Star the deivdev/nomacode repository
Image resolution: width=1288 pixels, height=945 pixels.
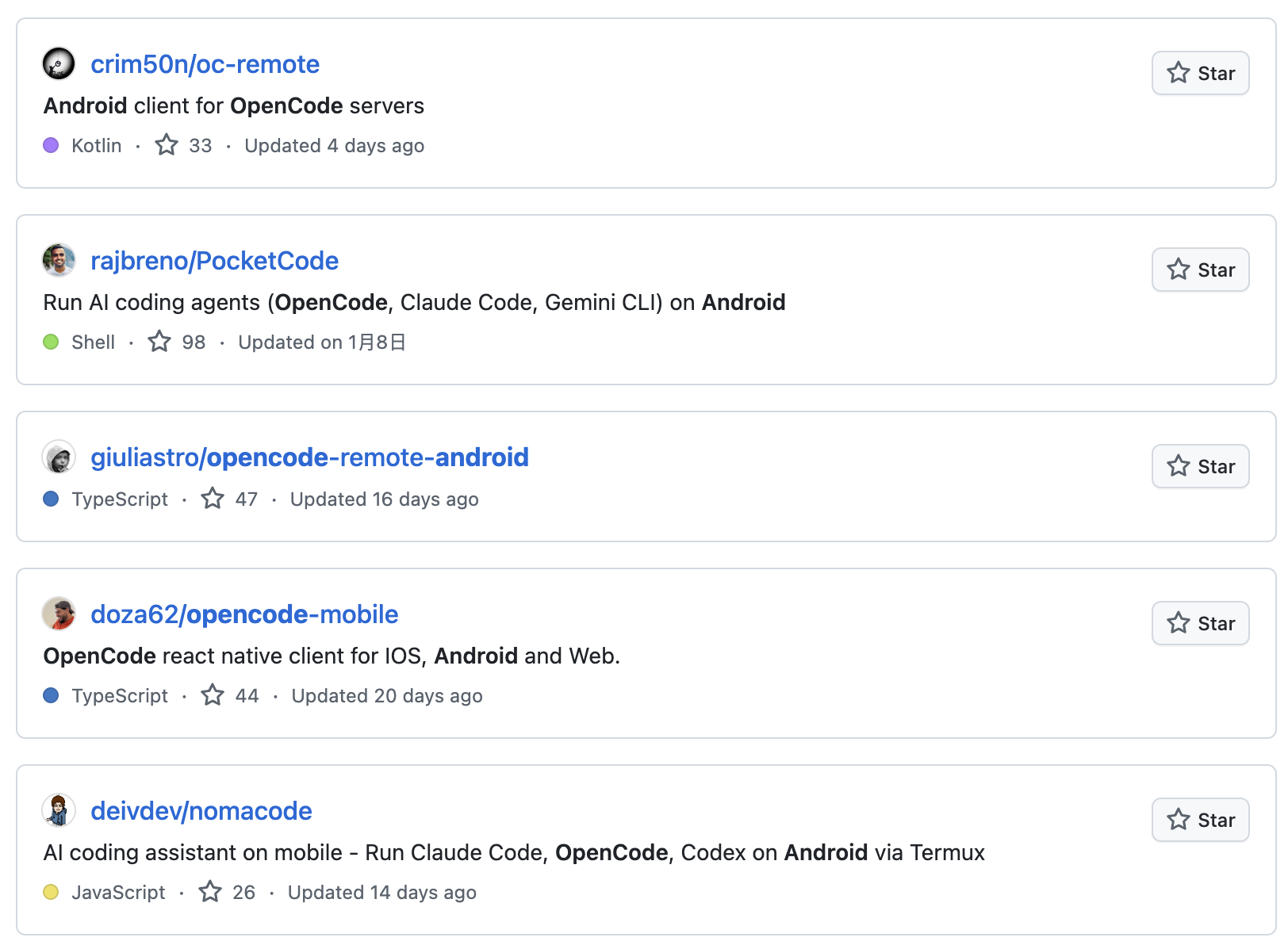pos(1200,821)
